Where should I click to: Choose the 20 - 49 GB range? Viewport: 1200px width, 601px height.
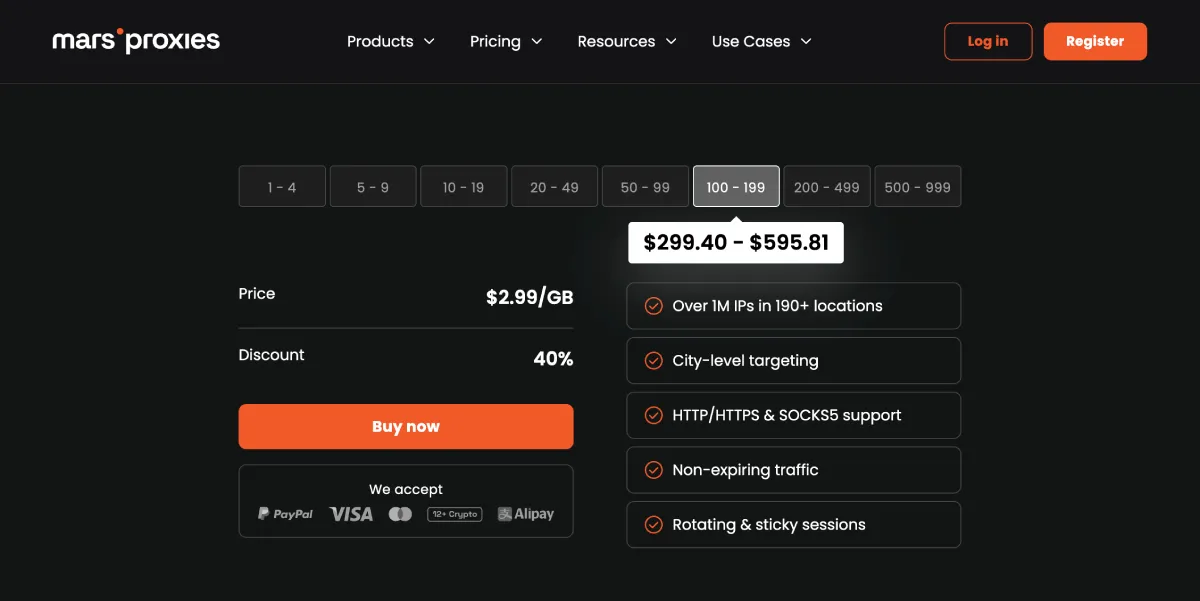(555, 187)
